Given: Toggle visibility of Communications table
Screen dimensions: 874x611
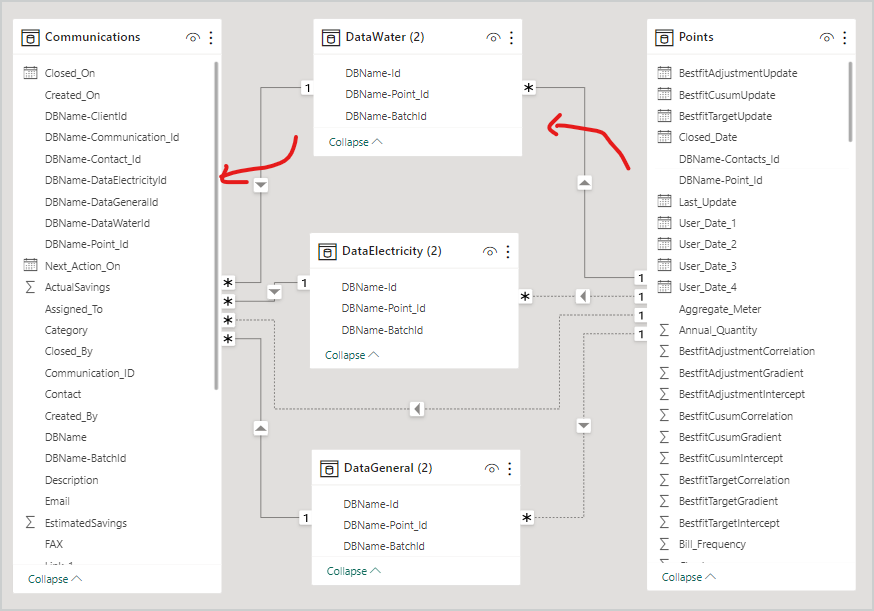Looking at the screenshot, I should click(x=193, y=37).
